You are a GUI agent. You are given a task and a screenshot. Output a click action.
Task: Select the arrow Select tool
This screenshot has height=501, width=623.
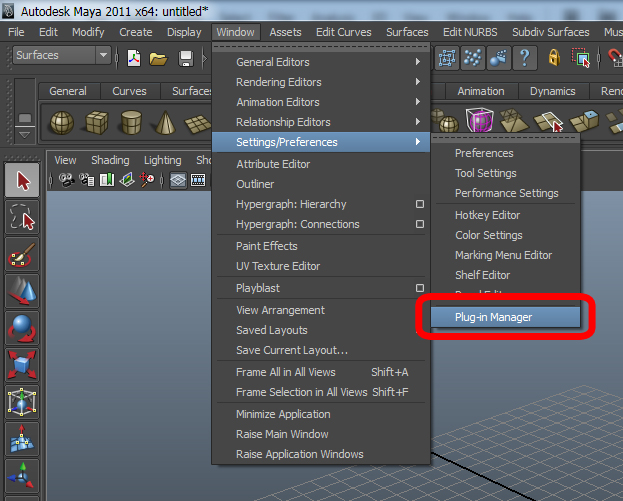point(22,180)
